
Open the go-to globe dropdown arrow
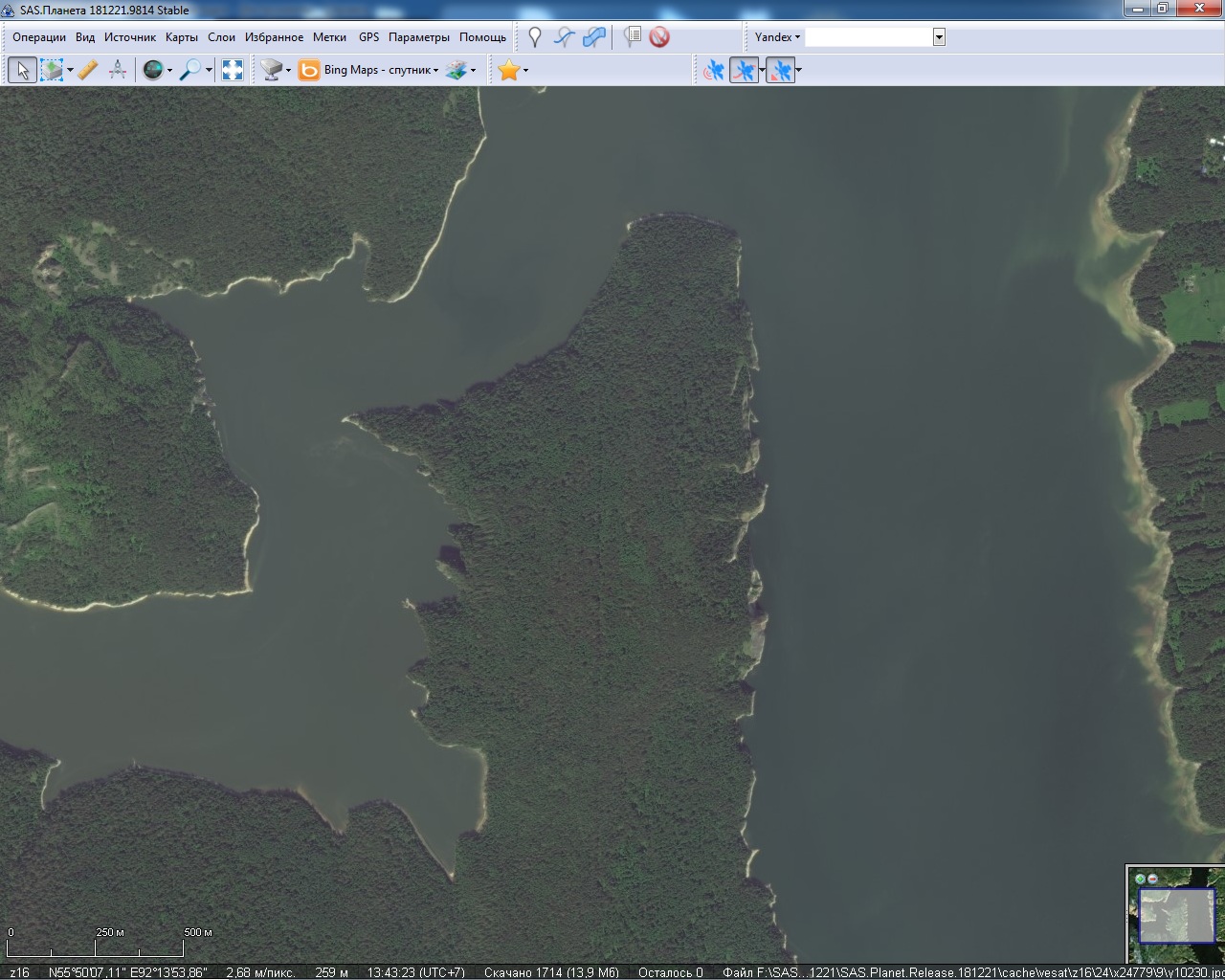coord(169,70)
